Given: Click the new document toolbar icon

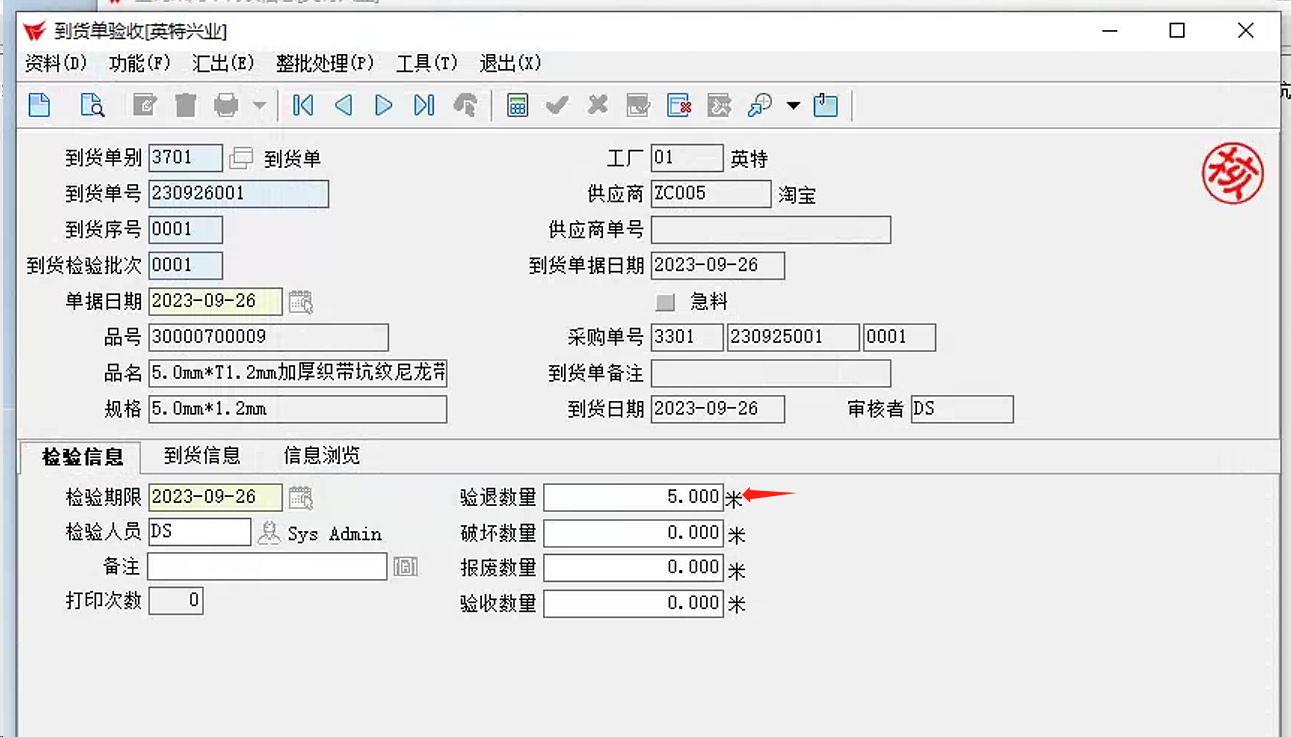Looking at the screenshot, I should pyautogui.click(x=39, y=105).
